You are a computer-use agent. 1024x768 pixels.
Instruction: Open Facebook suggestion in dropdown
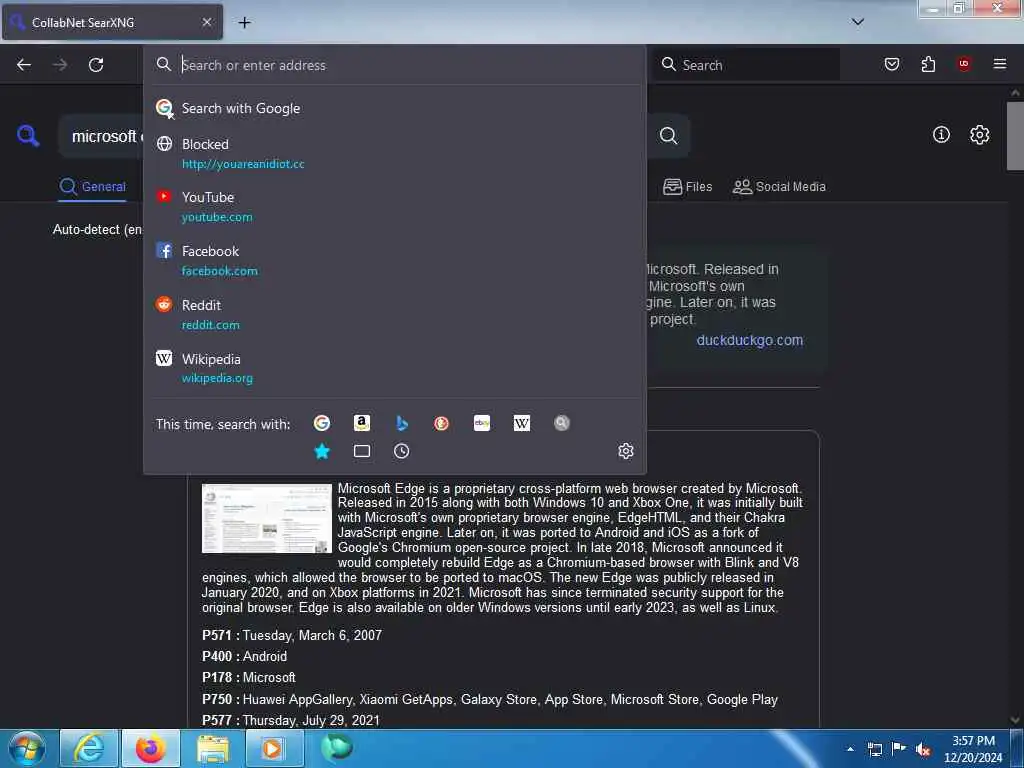pyautogui.click(x=395, y=261)
